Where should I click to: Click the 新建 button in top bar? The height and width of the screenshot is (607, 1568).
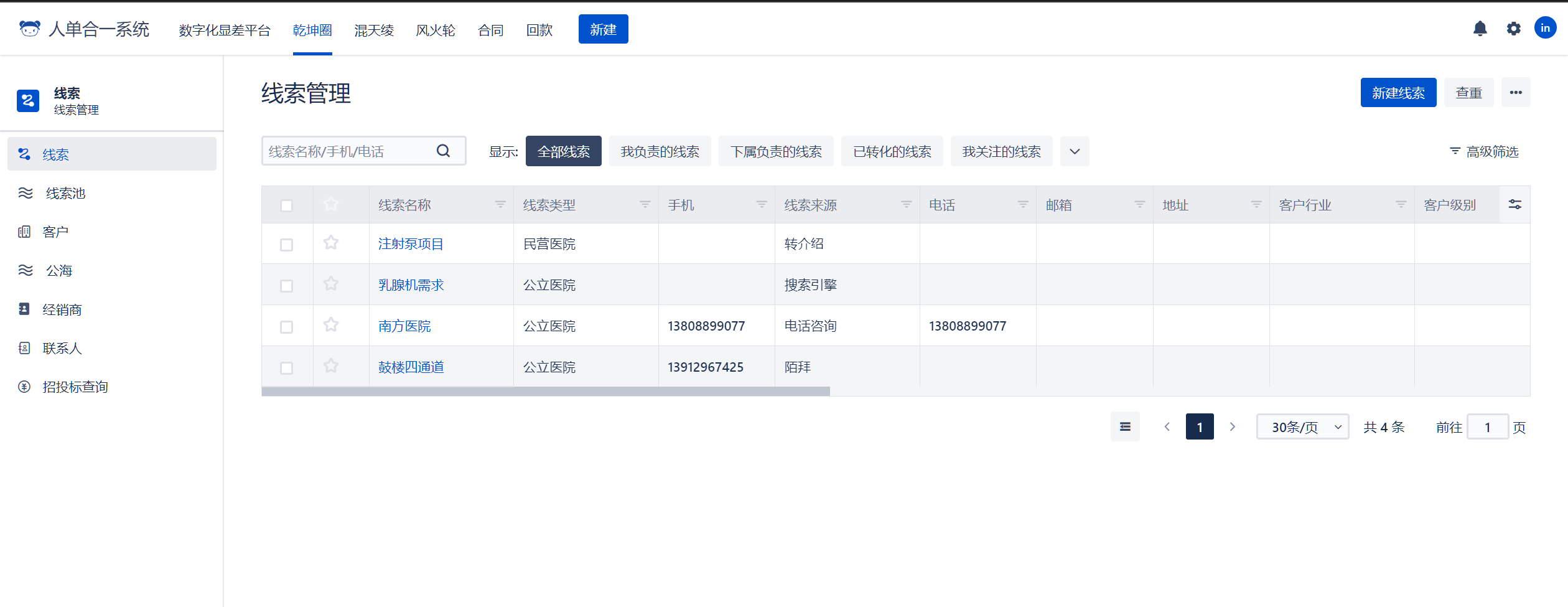pyautogui.click(x=603, y=29)
